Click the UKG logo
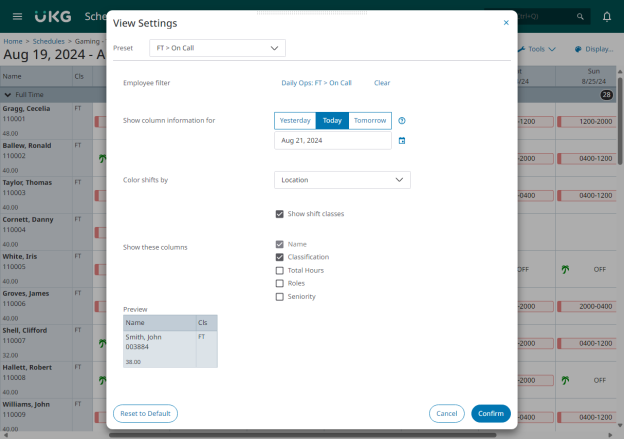This screenshot has height=439, width=624. [53, 16]
